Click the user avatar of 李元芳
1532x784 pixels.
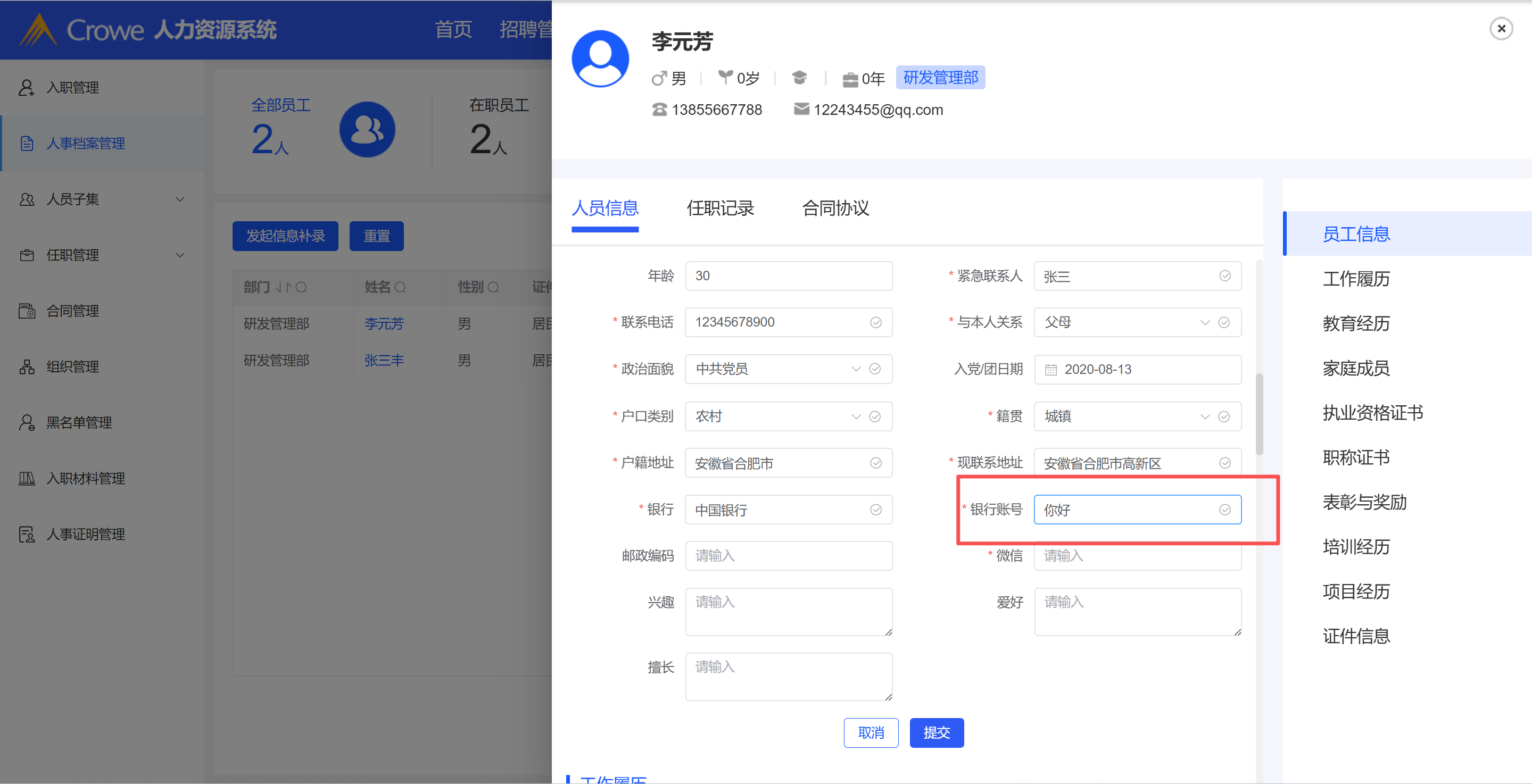tap(600, 59)
